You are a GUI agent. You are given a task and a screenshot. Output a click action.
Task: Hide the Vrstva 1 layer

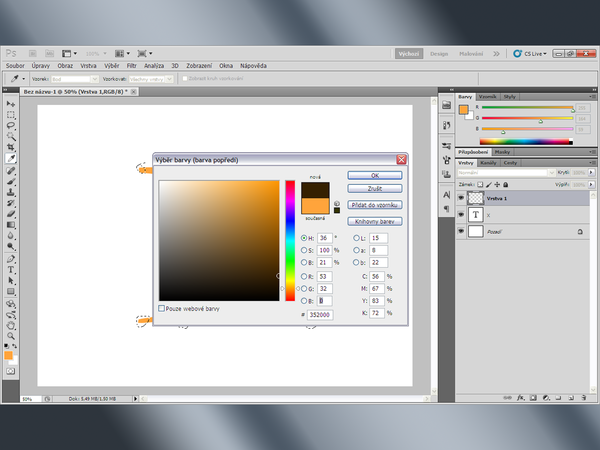click(461, 198)
